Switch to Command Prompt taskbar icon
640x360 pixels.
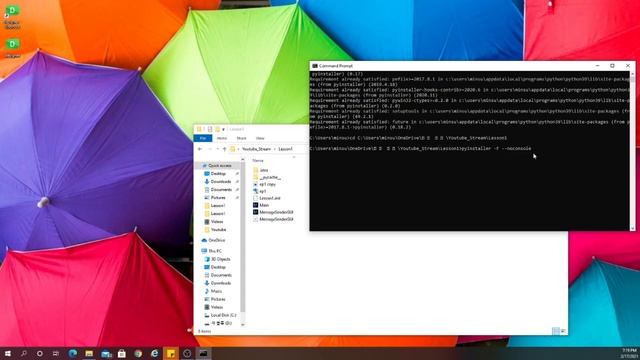coord(203,353)
